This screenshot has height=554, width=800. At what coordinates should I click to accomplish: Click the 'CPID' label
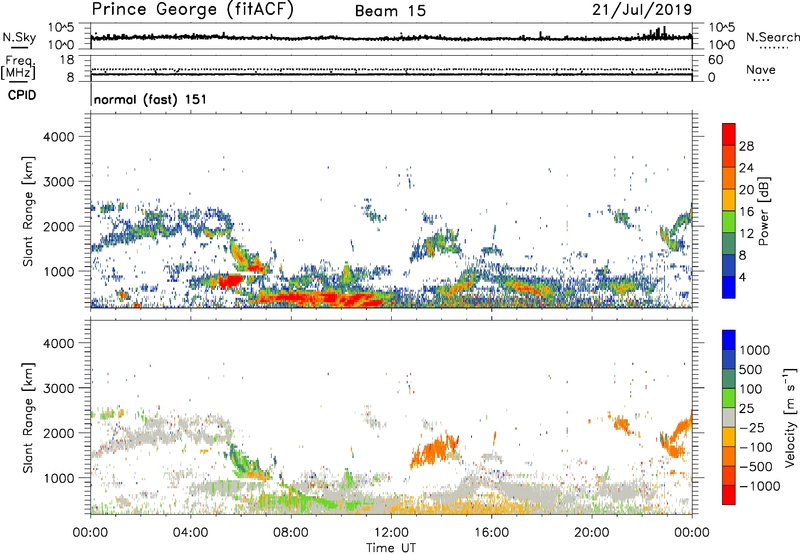[22, 95]
